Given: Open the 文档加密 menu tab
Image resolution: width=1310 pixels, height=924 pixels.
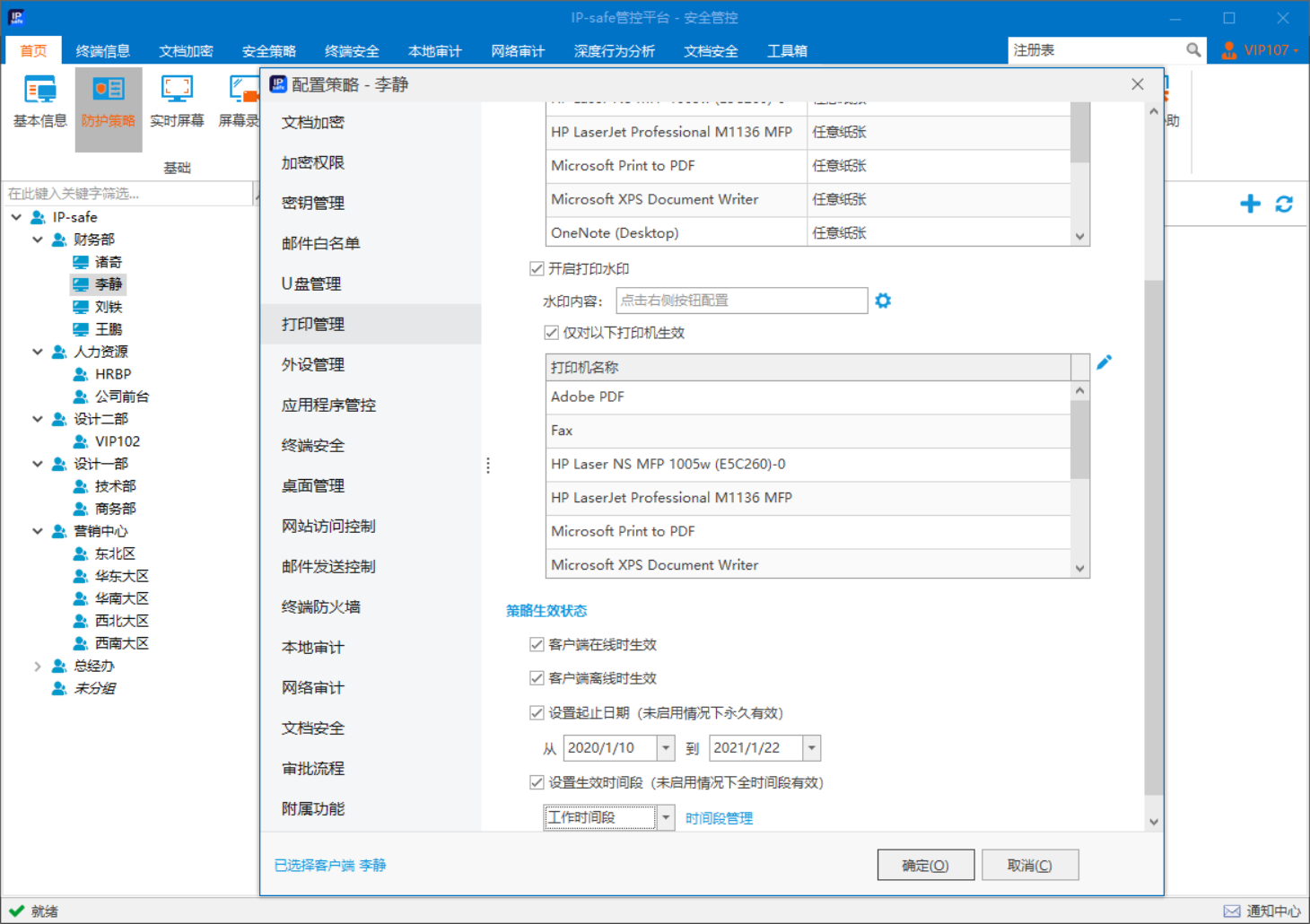Looking at the screenshot, I should pos(187,51).
